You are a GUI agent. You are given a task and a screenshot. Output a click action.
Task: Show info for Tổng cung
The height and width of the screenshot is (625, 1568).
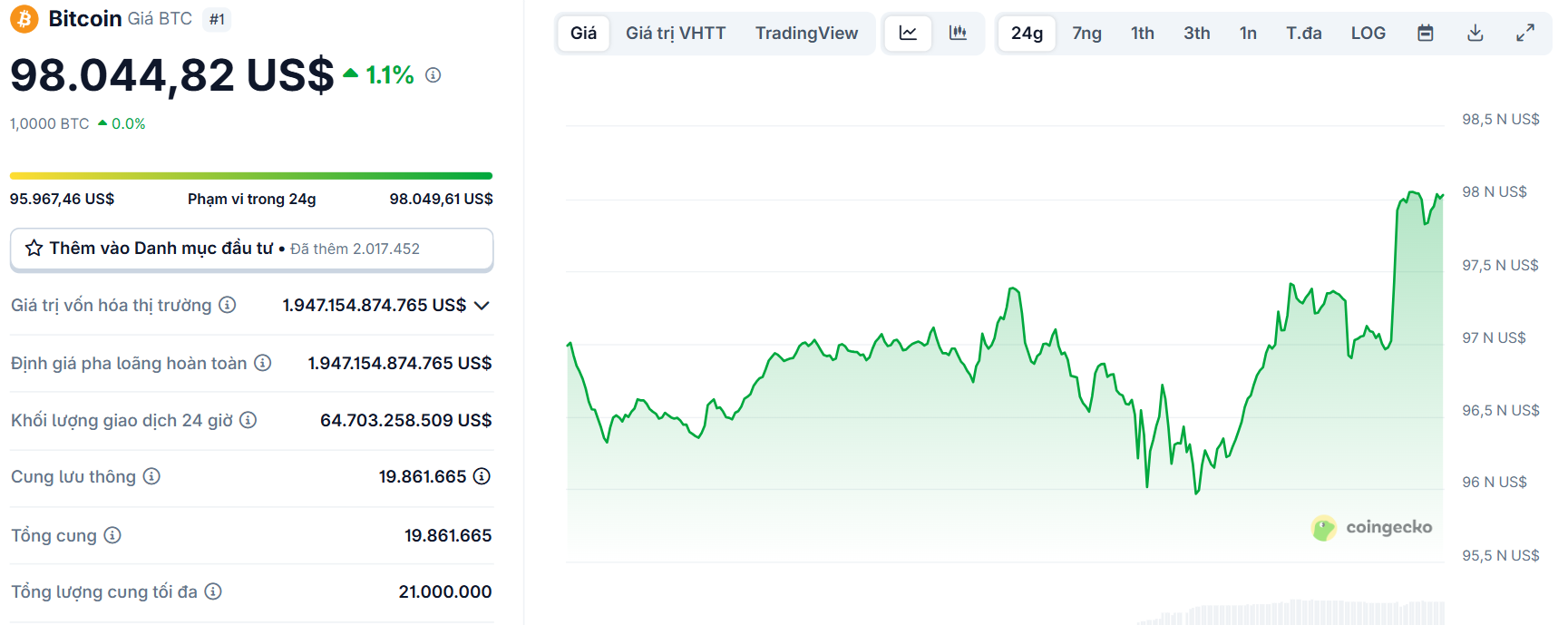pos(112,535)
